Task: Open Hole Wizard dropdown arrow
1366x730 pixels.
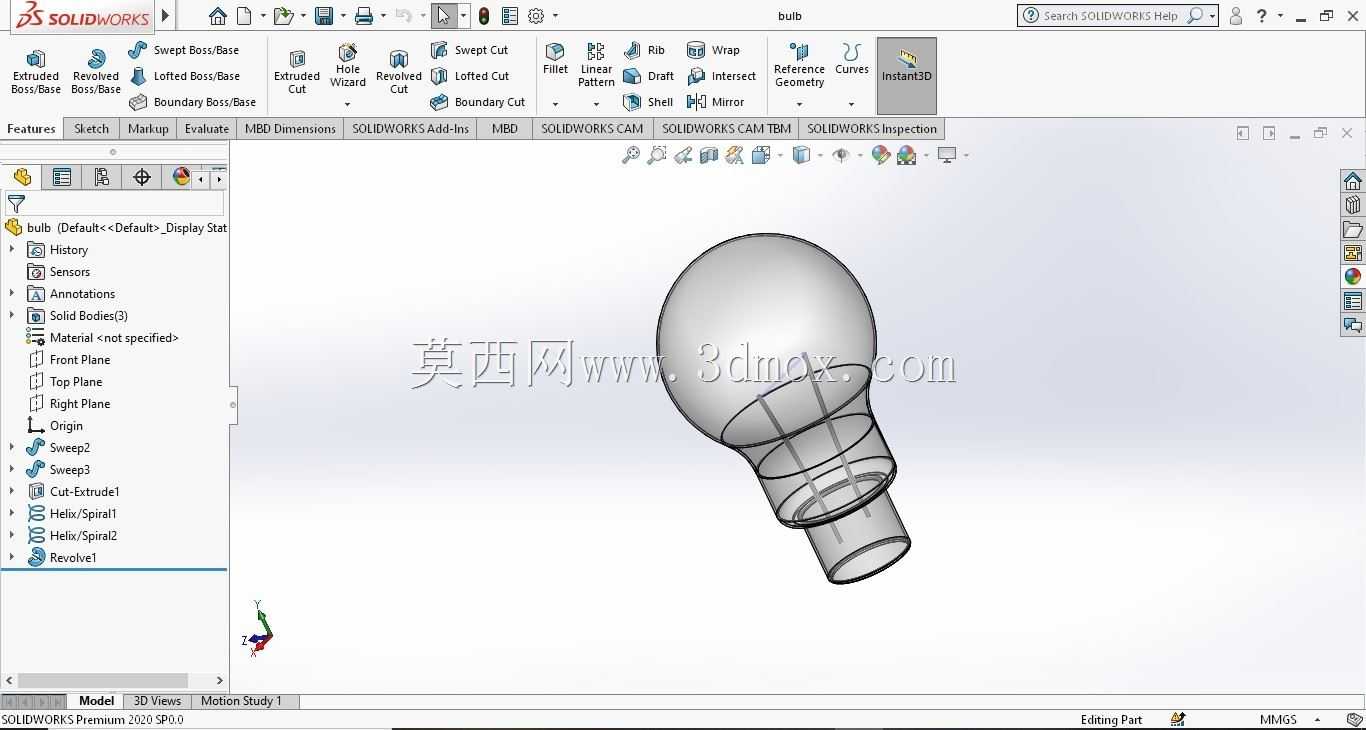Action: coord(348,104)
